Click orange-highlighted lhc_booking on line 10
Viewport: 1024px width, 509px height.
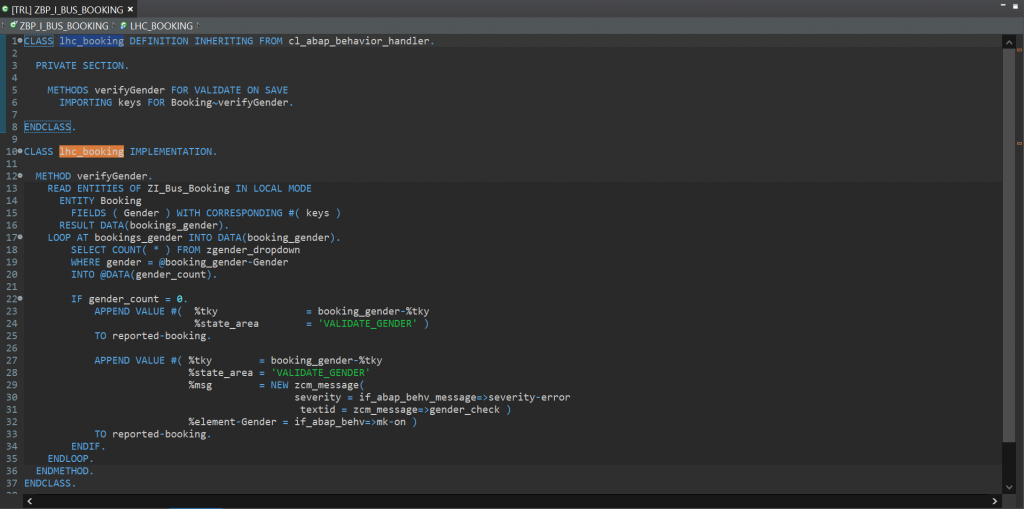(x=91, y=152)
